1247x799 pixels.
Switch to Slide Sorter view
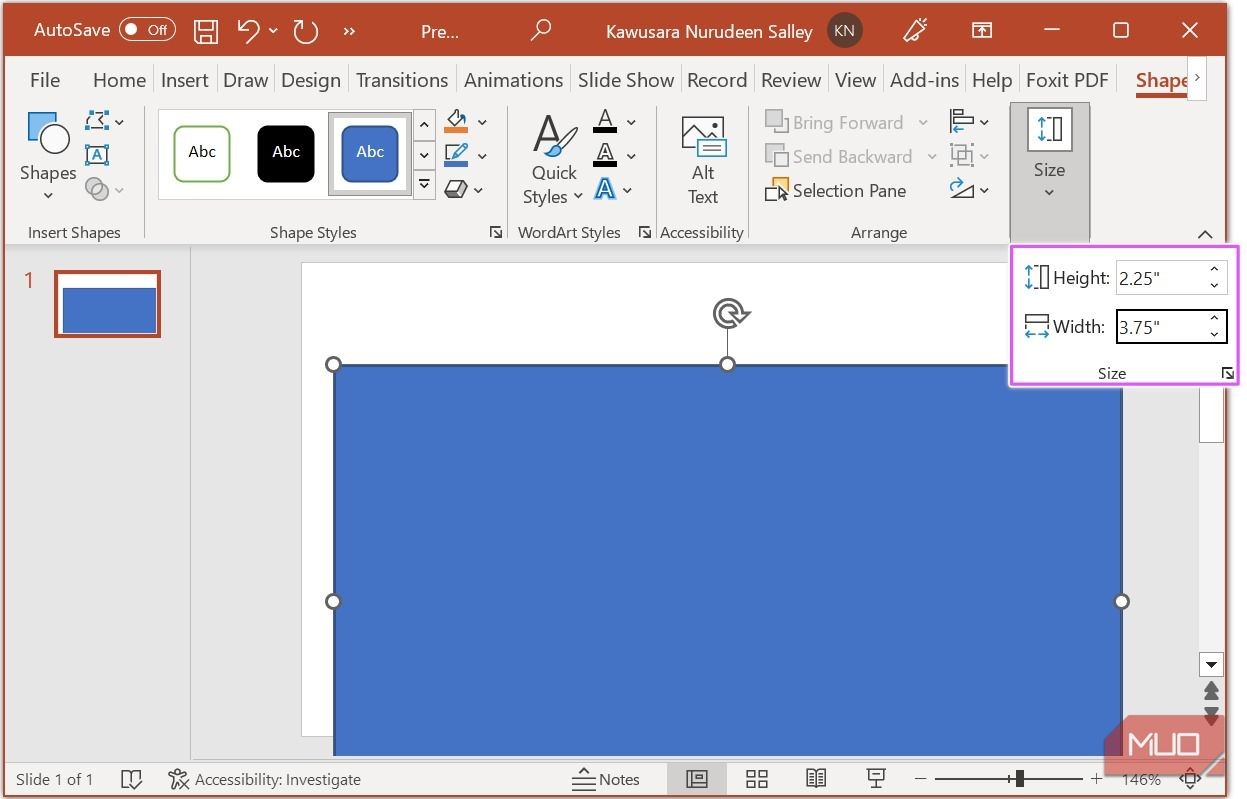point(757,779)
